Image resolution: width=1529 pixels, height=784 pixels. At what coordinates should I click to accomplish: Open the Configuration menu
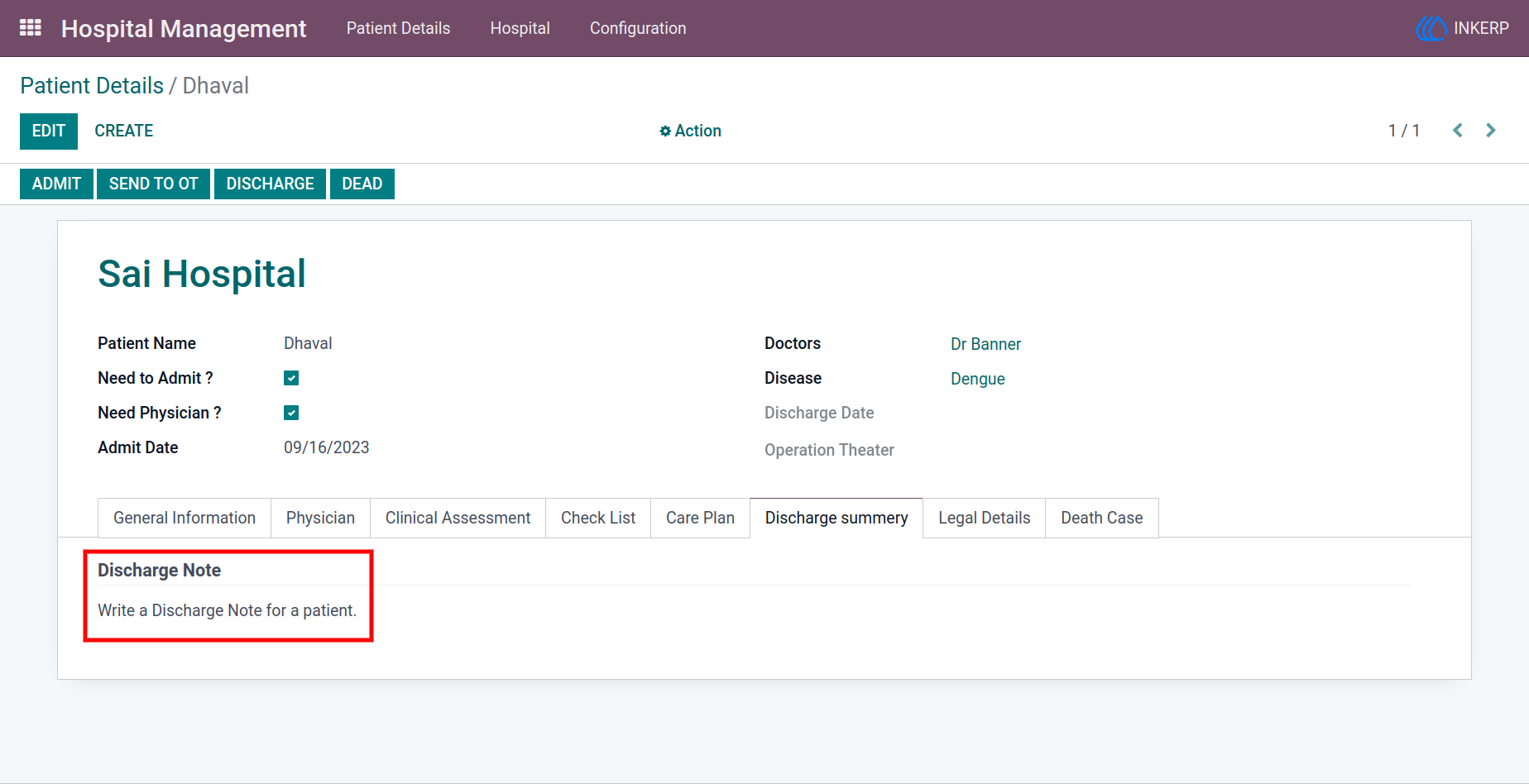click(x=638, y=28)
